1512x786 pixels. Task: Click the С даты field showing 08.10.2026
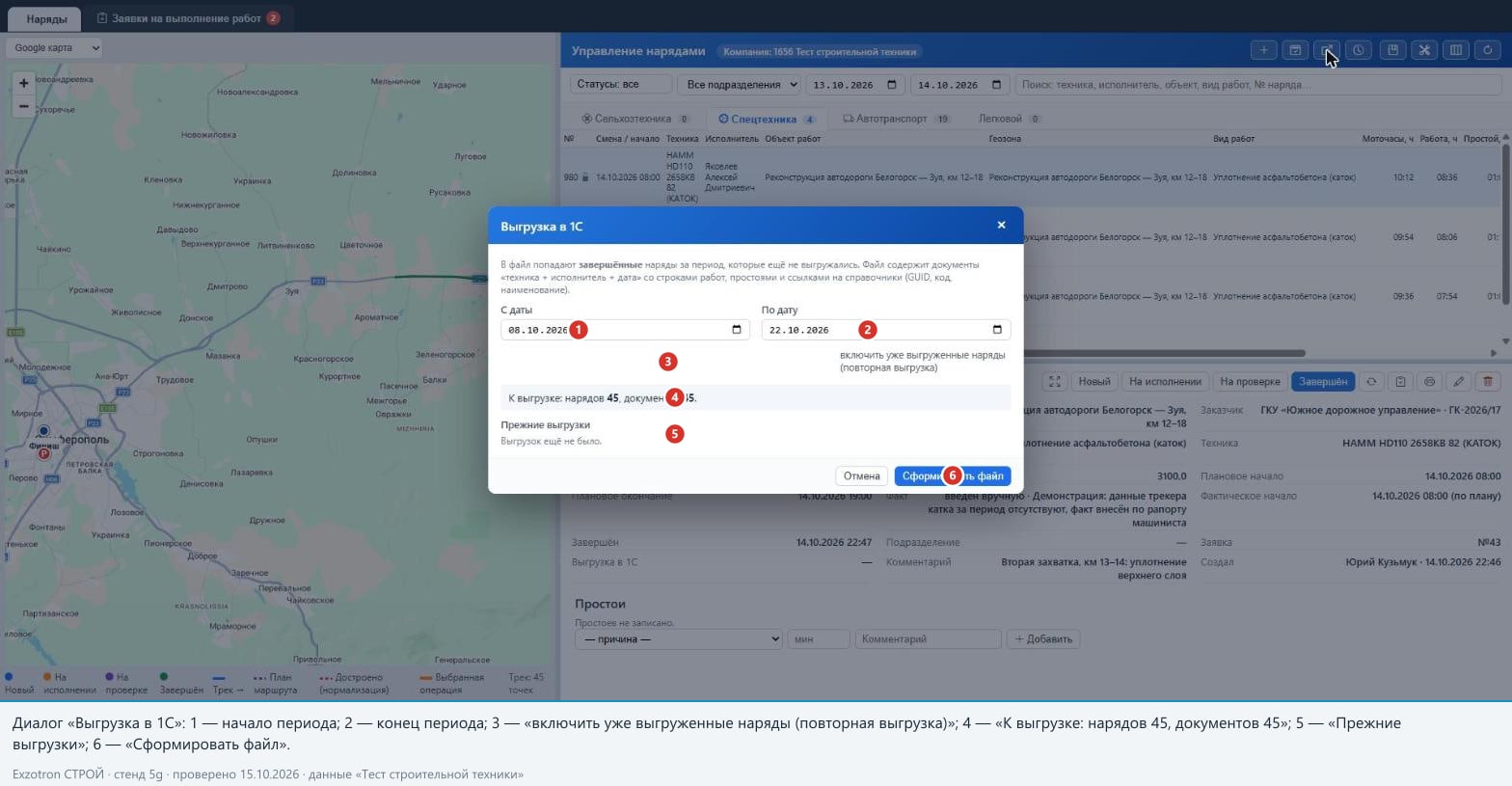click(x=625, y=330)
